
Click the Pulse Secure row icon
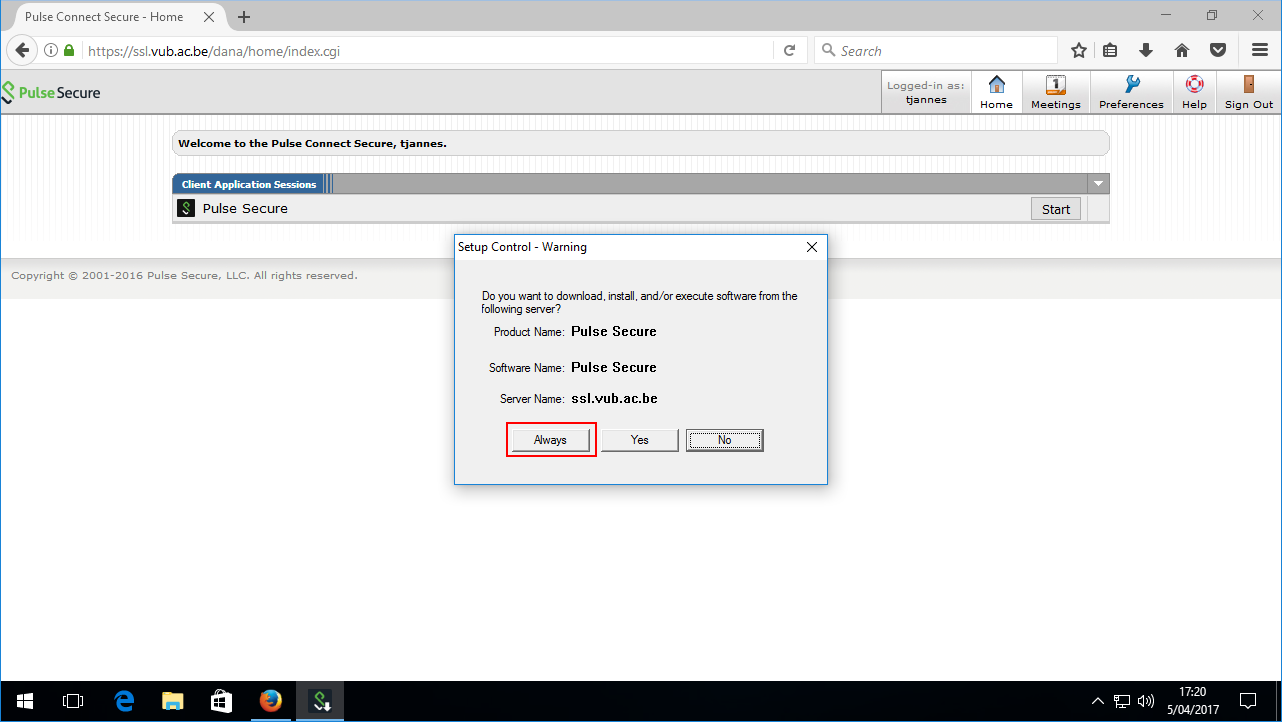pyautogui.click(x=186, y=208)
